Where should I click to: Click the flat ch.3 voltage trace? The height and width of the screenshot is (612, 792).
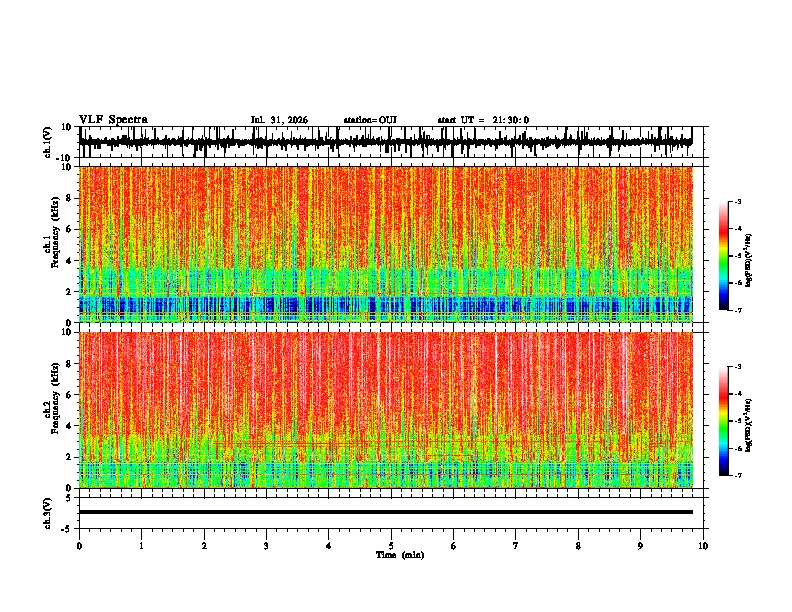pyautogui.click(x=386, y=512)
